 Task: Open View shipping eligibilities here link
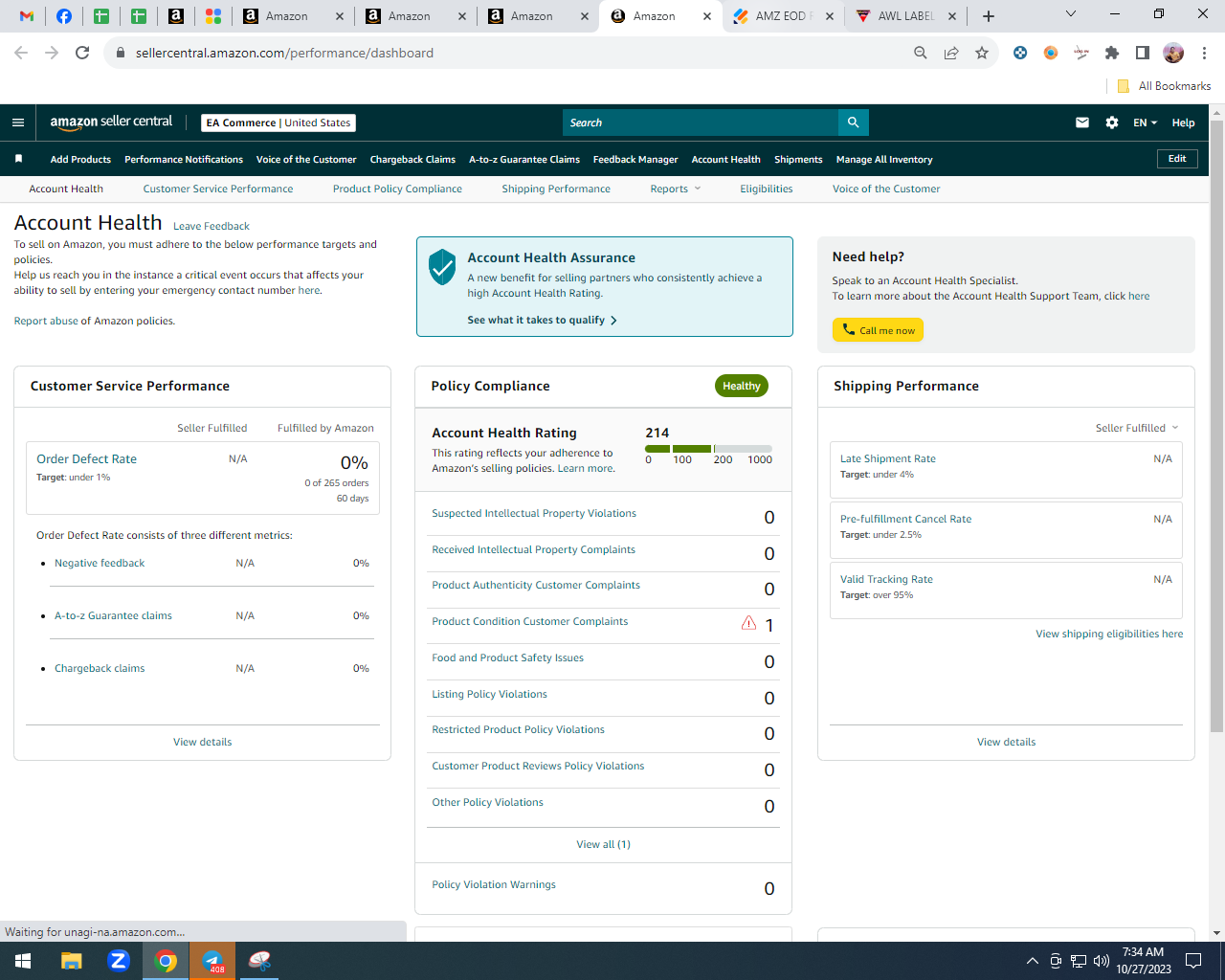pyautogui.click(x=1109, y=634)
